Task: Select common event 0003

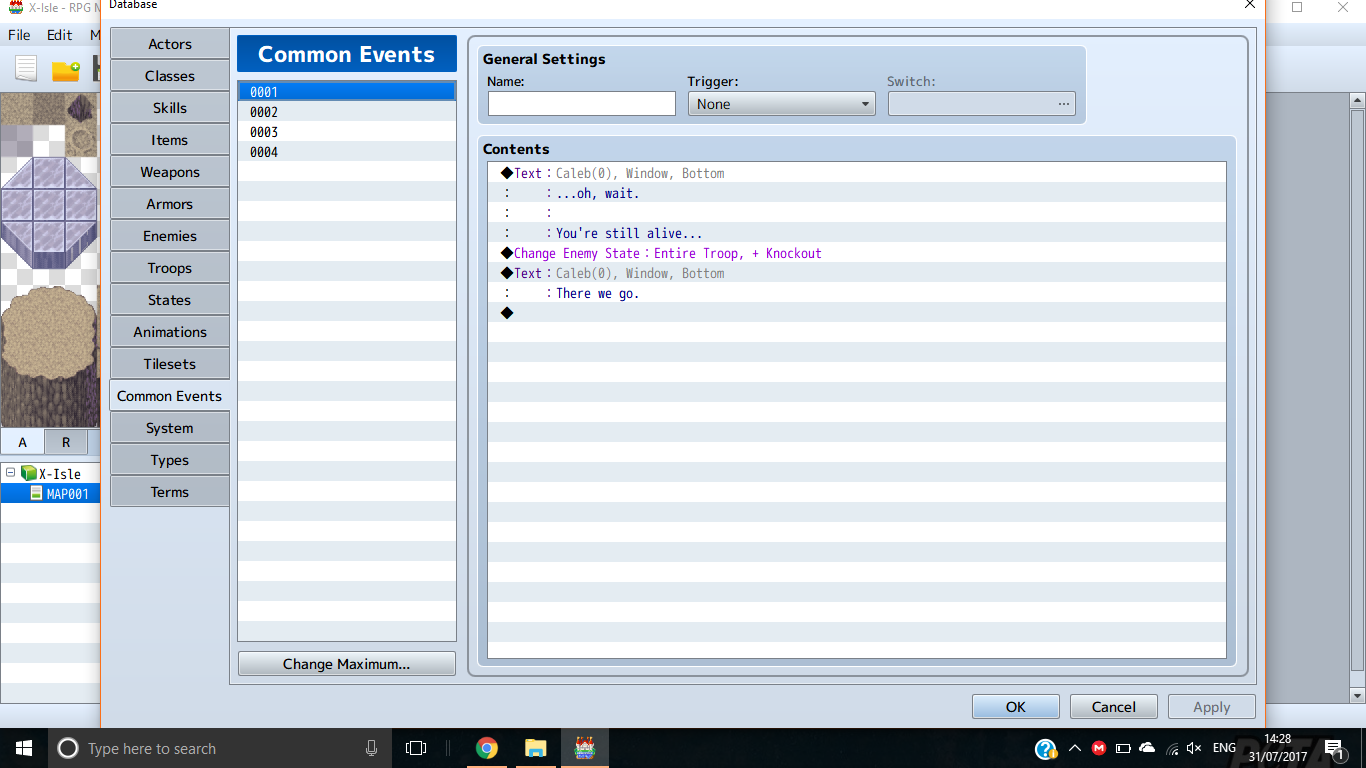Action: tap(347, 132)
